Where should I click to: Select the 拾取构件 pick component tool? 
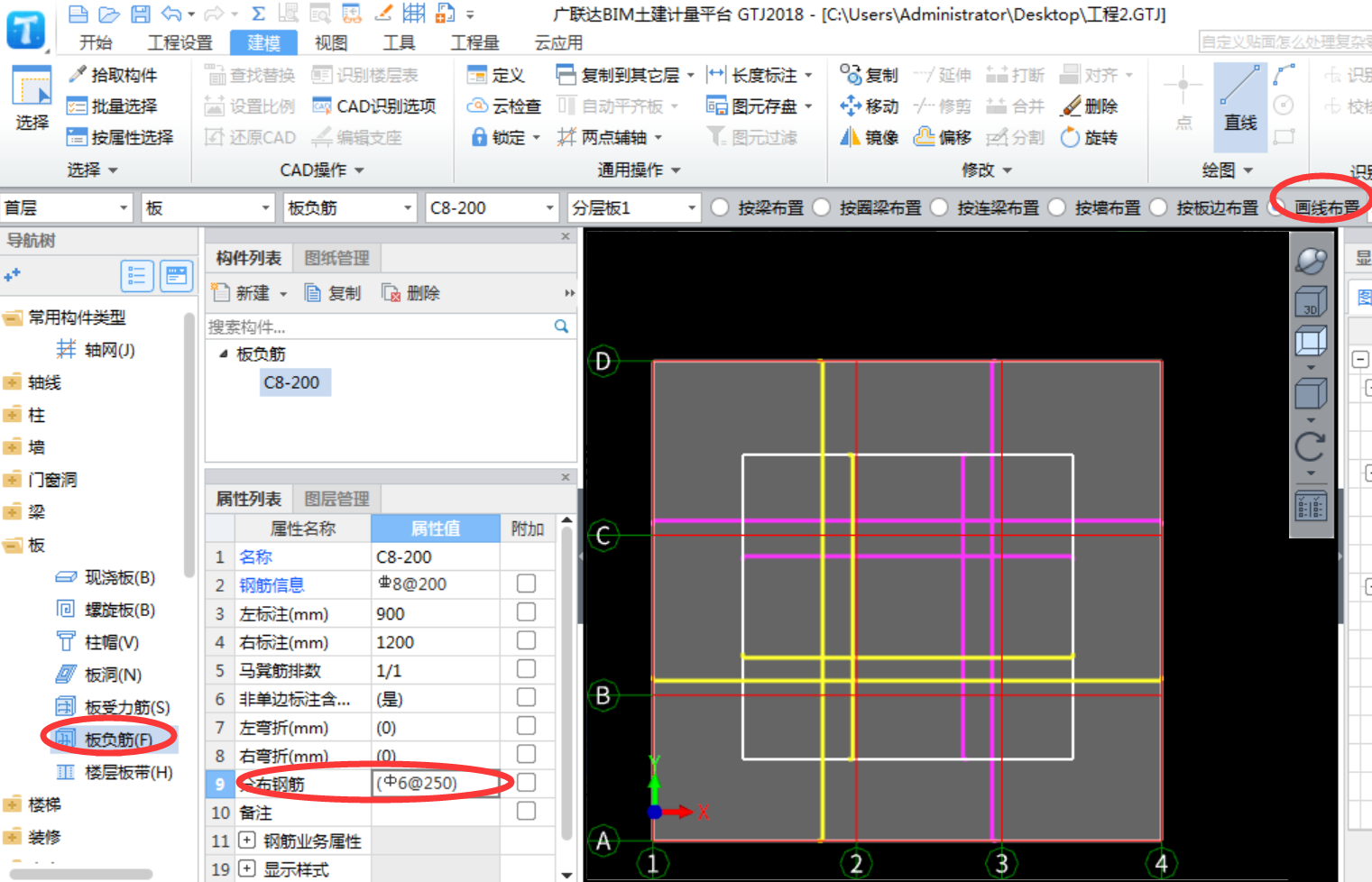coord(113,75)
